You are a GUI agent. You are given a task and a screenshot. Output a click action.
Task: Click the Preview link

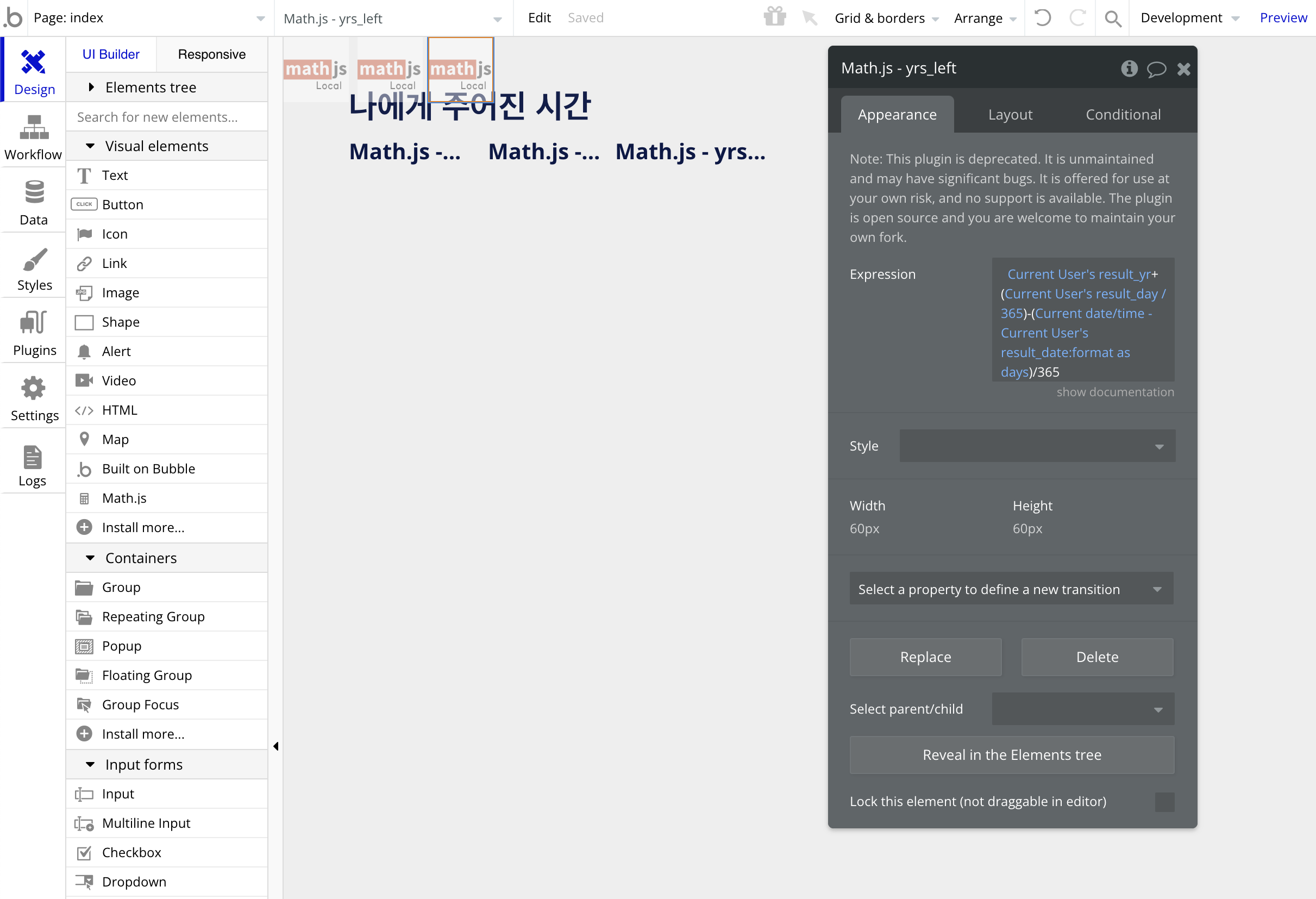click(1283, 18)
